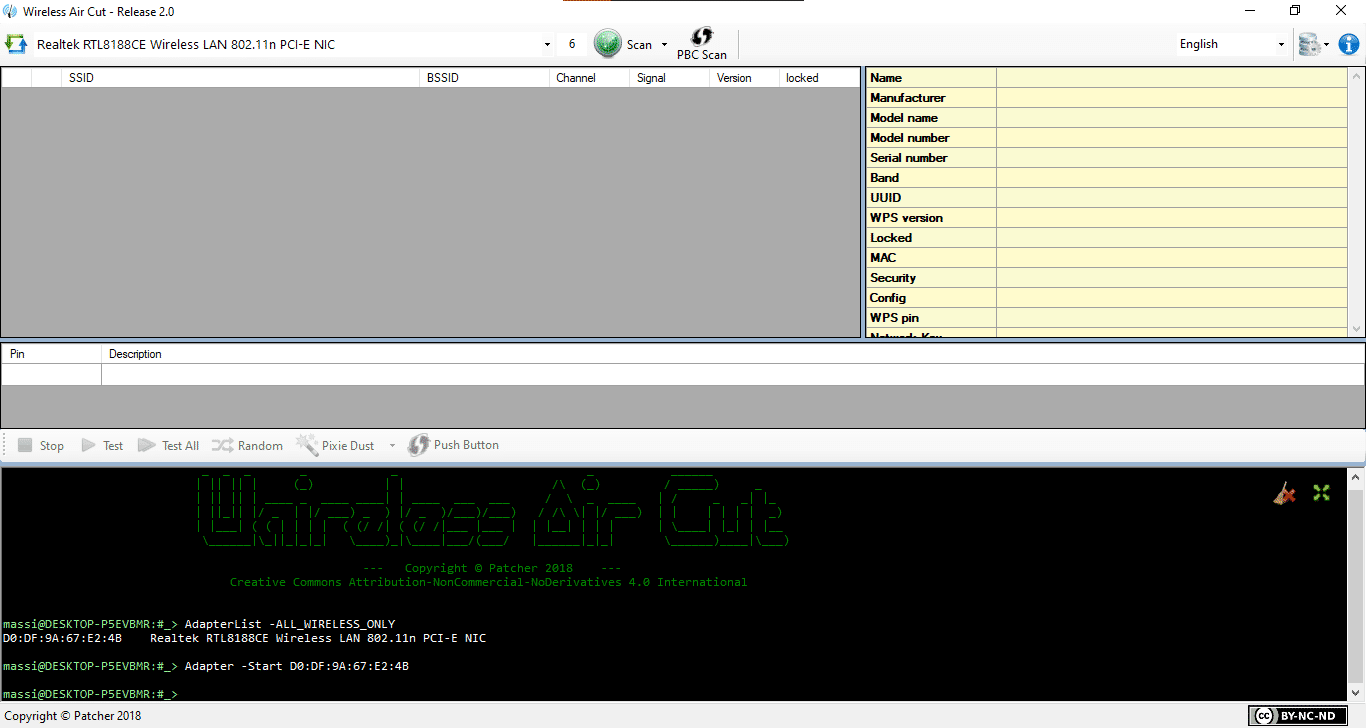Expand the database icon dropdown arrow
The height and width of the screenshot is (728, 1366).
1327,45
